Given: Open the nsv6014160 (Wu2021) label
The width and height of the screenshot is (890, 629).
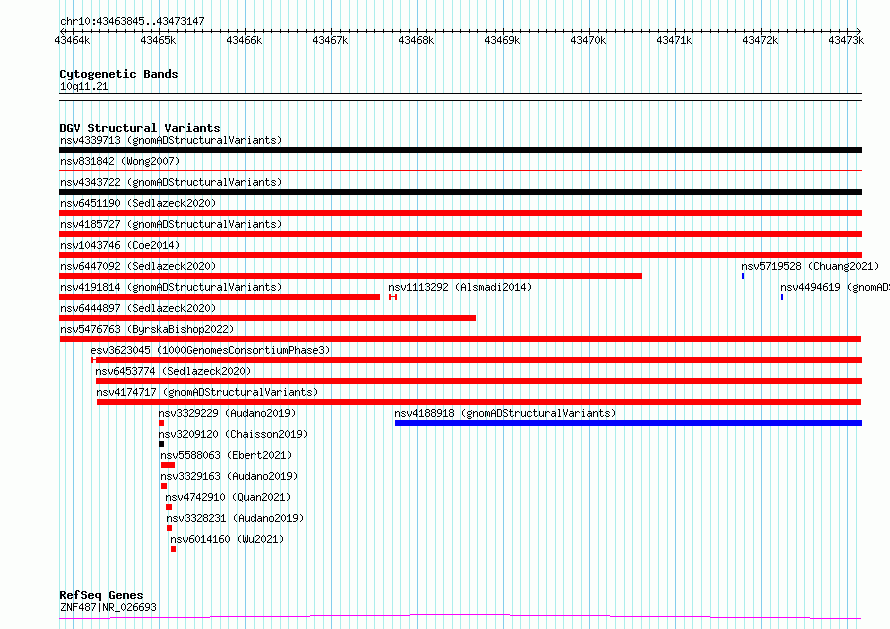Looking at the screenshot, I should pos(227,539).
